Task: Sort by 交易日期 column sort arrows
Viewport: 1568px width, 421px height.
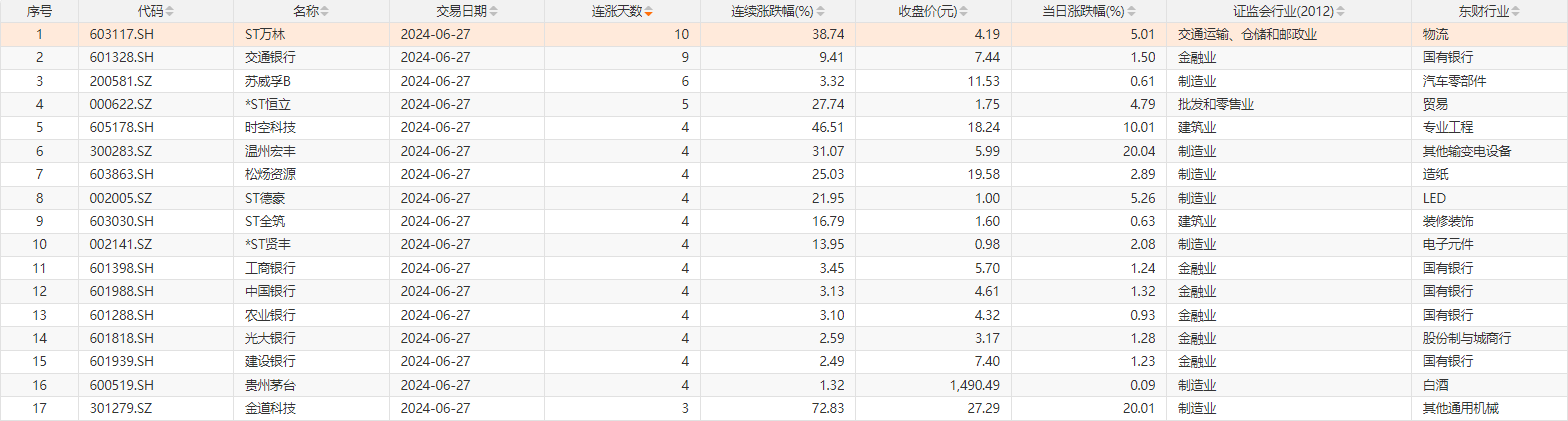Action: point(494,12)
